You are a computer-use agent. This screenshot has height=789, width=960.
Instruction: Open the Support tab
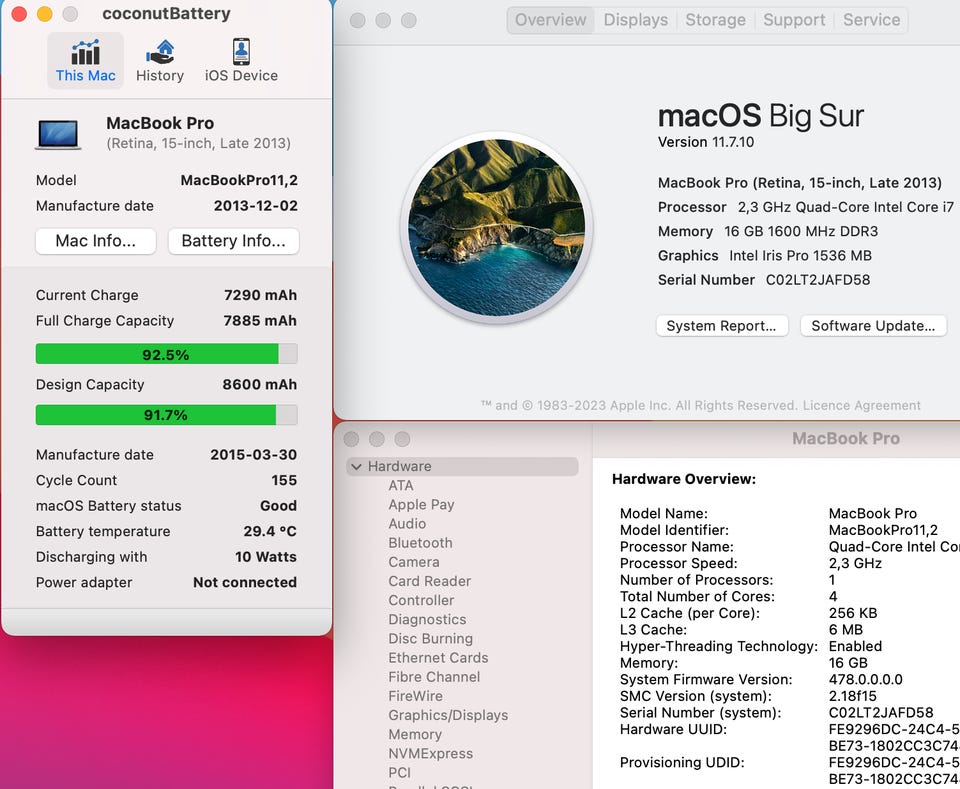794,20
